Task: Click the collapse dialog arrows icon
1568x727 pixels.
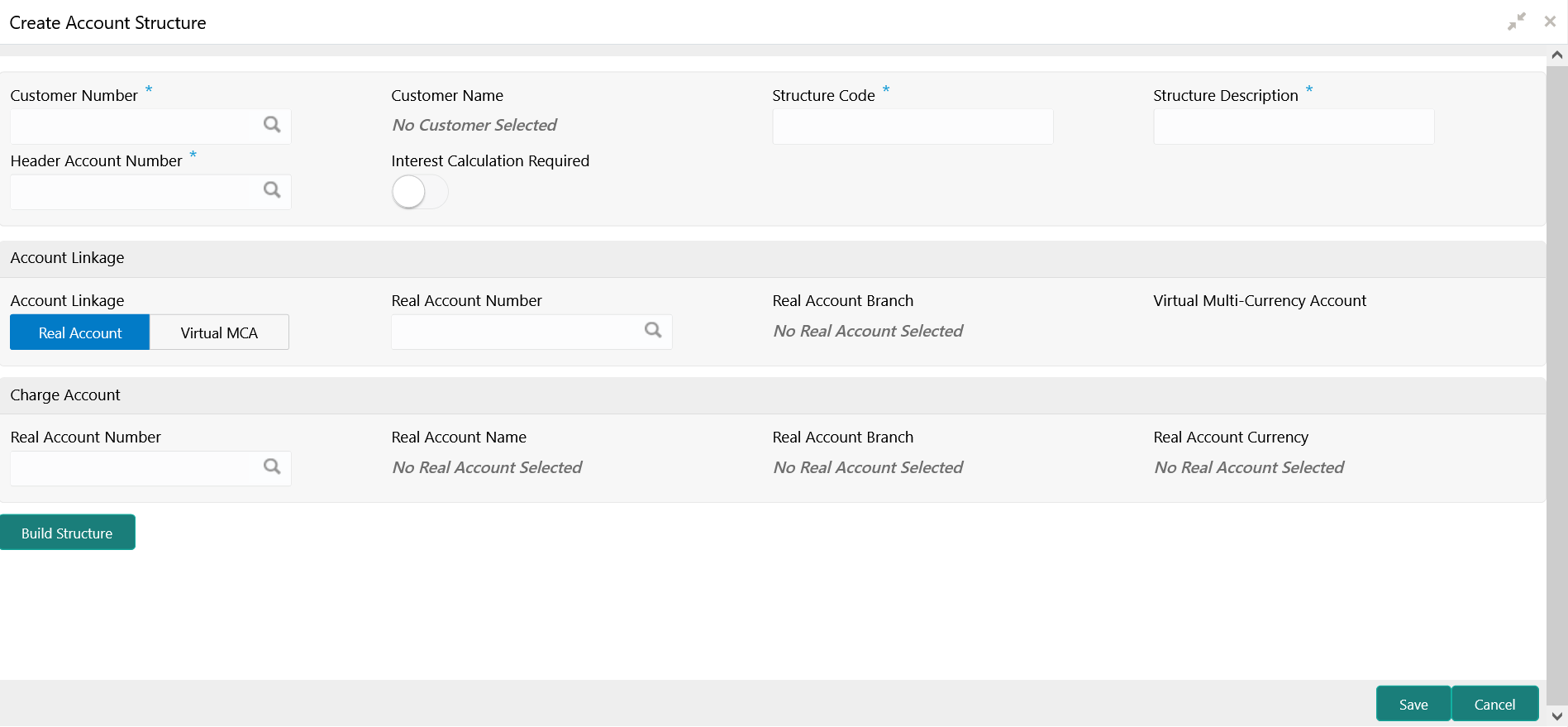Action: (x=1516, y=22)
